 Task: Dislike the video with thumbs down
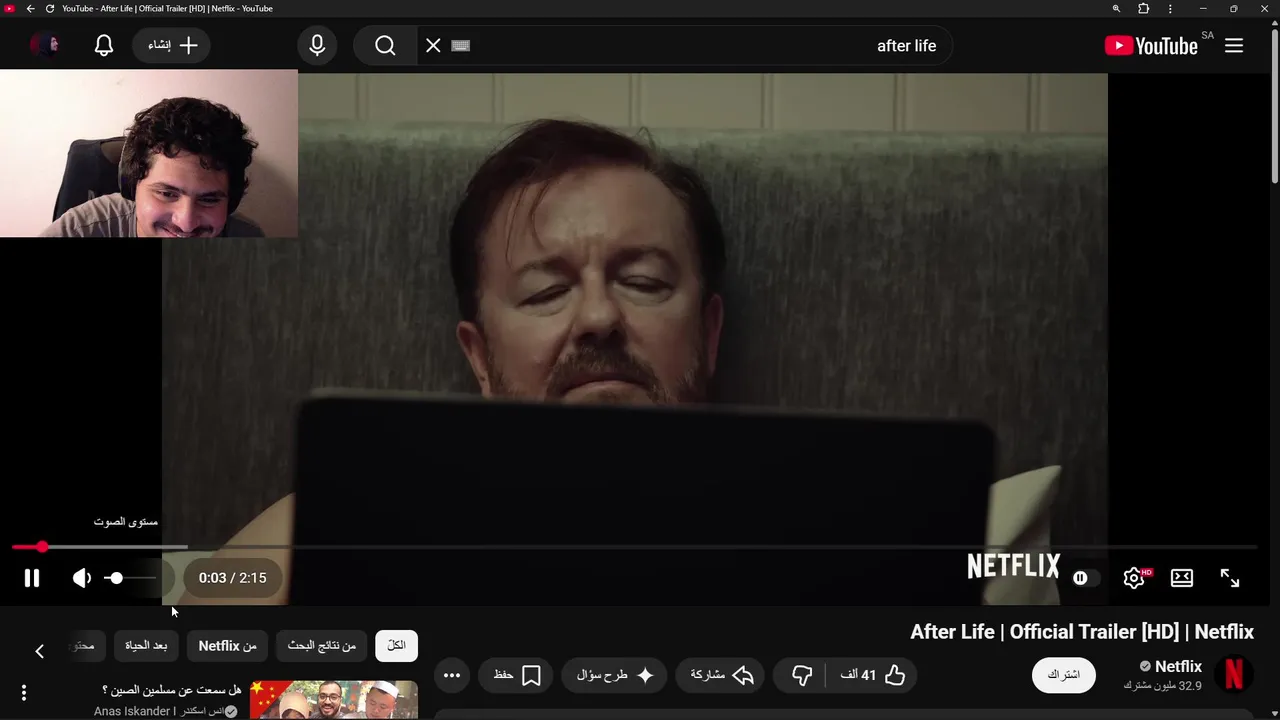point(802,675)
